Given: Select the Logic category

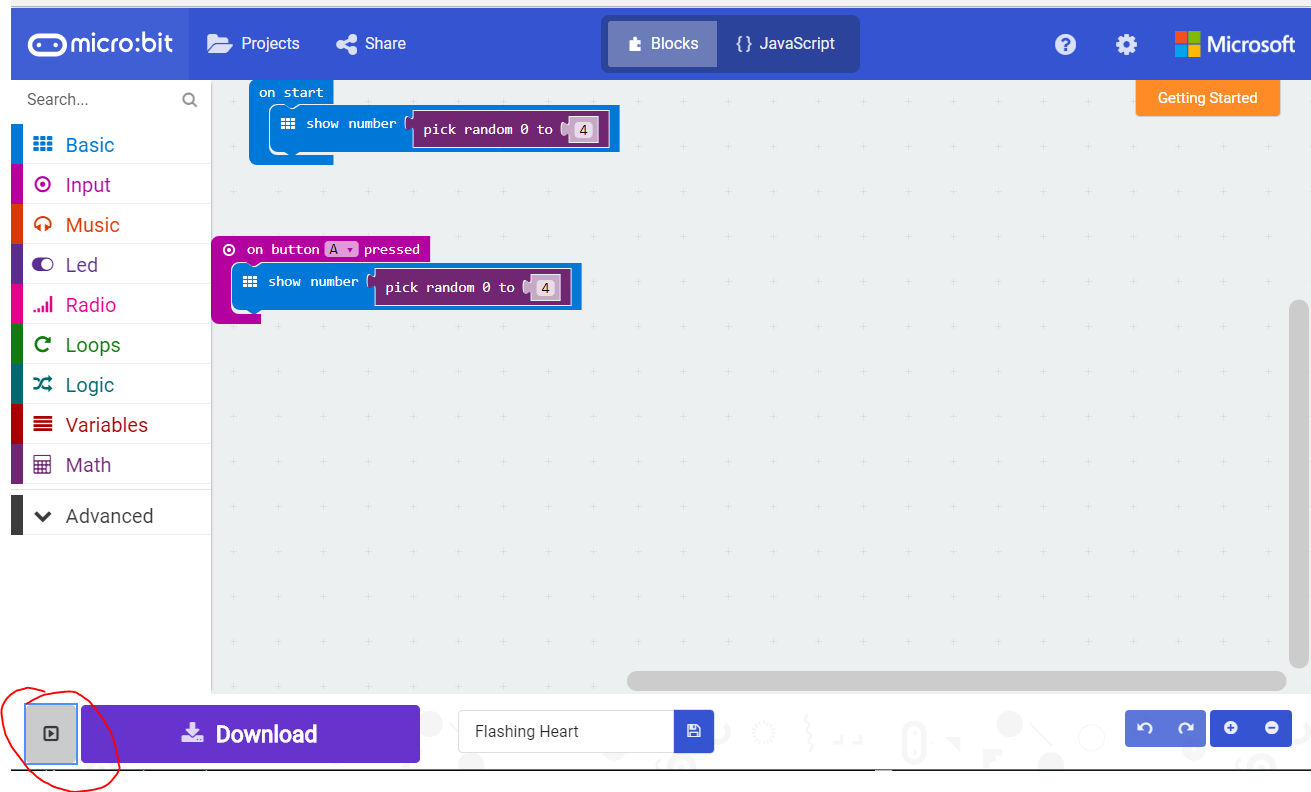Looking at the screenshot, I should tap(89, 384).
